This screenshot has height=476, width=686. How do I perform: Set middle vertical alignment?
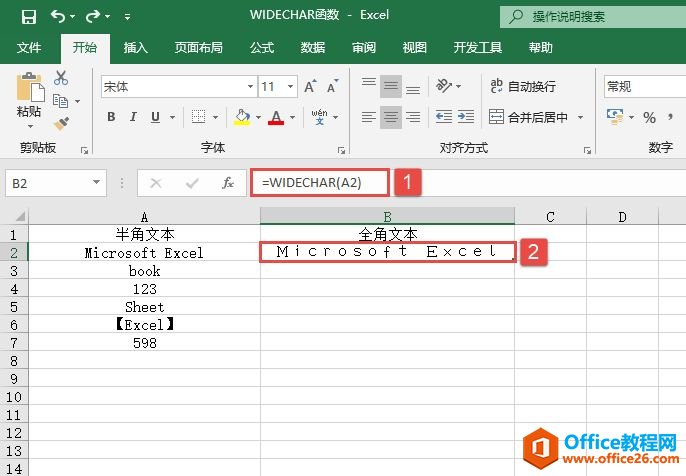coord(391,86)
